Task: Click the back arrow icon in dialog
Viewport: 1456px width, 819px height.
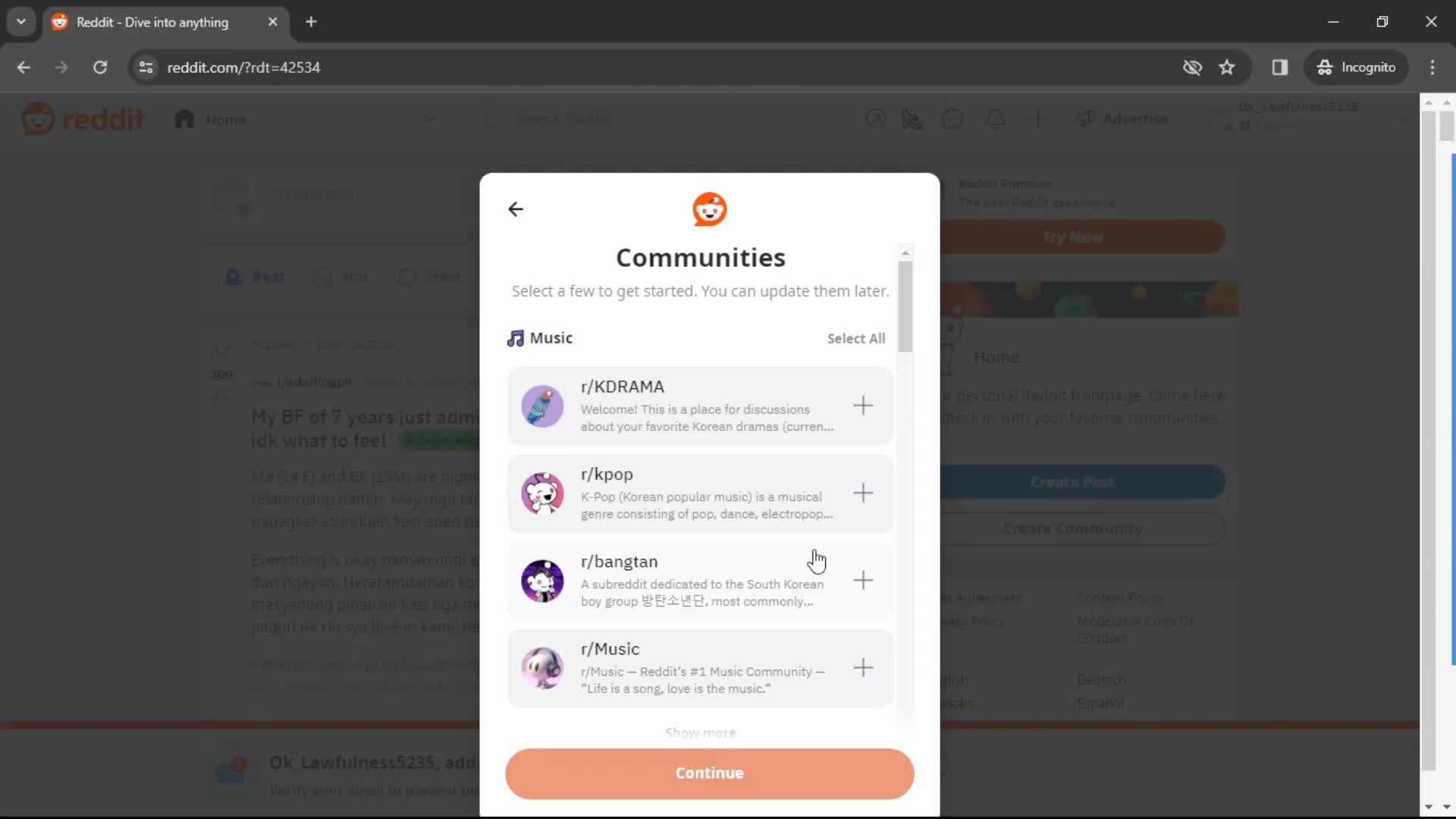Action: pyautogui.click(x=516, y=208)
